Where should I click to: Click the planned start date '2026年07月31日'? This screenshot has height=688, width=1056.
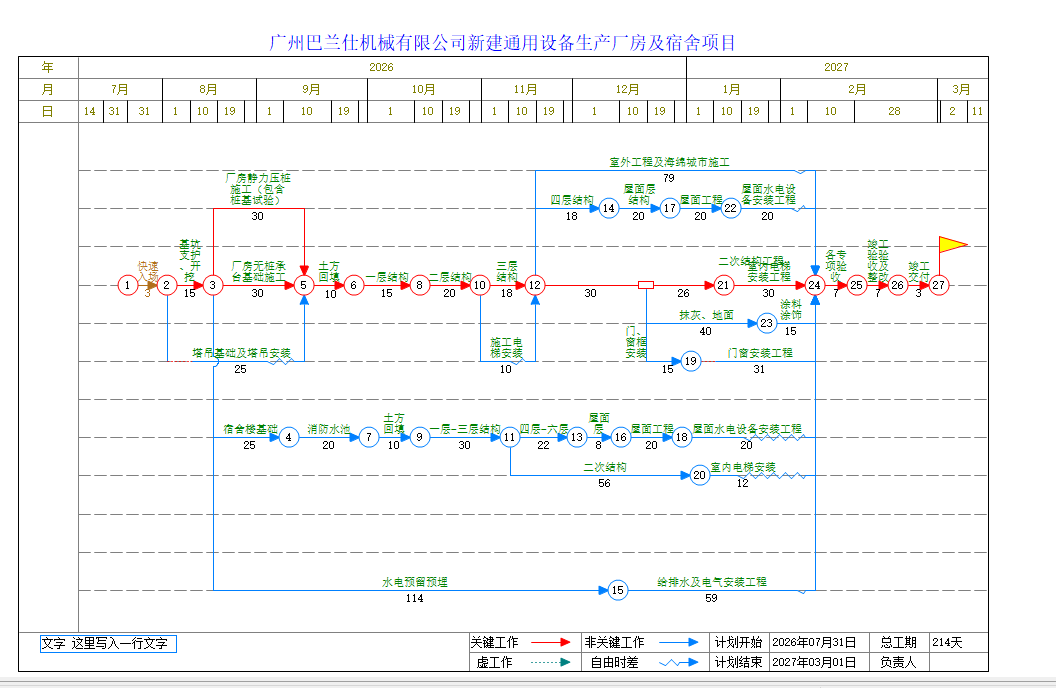click(x=815, y=642)
